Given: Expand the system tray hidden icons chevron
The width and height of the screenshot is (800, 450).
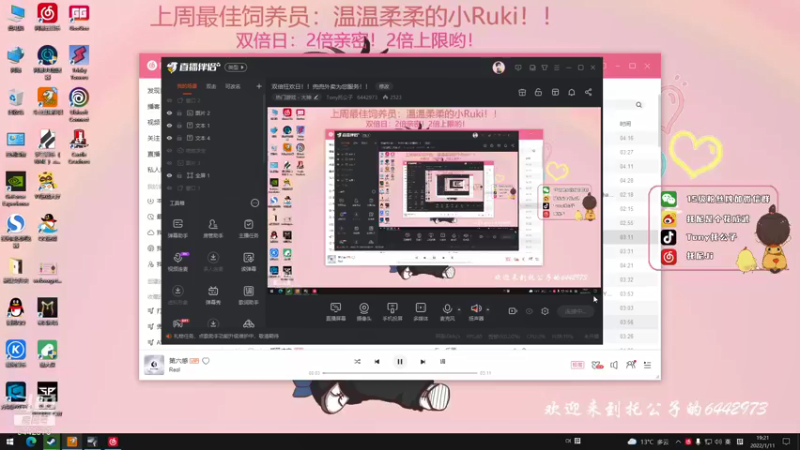Looking at the screenshot, I should click(x=678, y=441).
